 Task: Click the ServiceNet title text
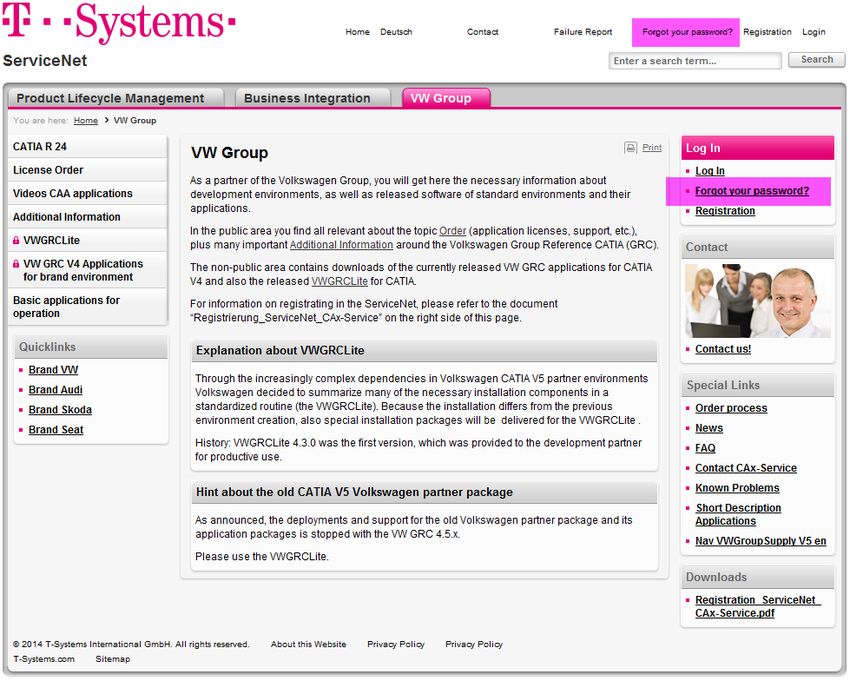[x=45, y=61]
